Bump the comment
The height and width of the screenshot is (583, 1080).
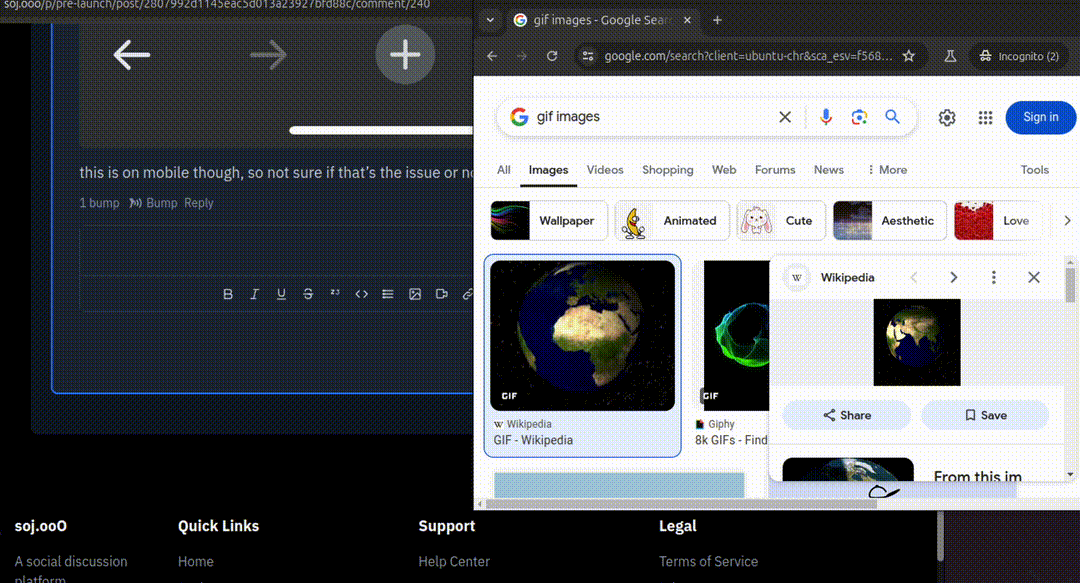[x=153, y=203]
